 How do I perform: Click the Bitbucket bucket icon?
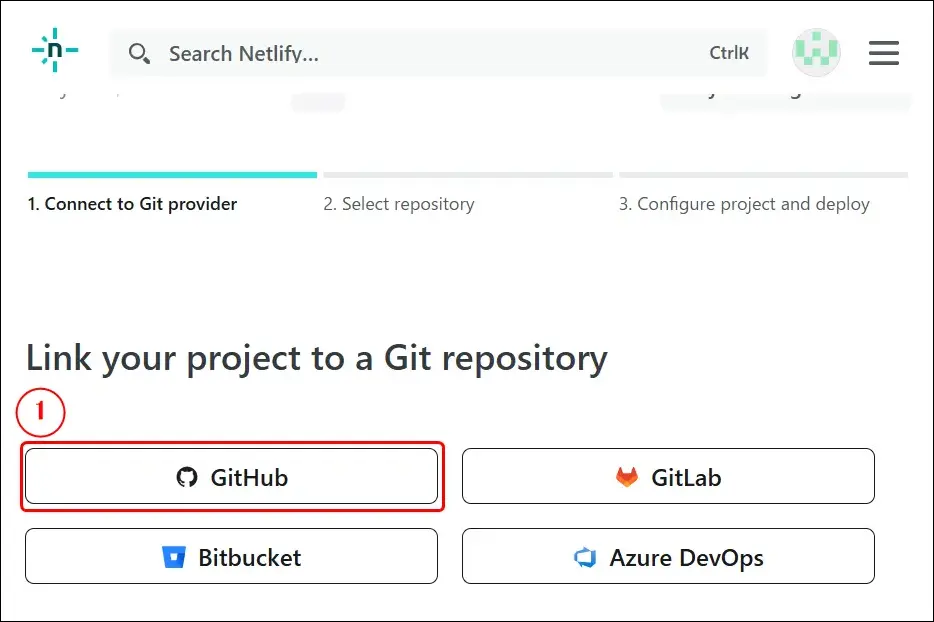174,557
